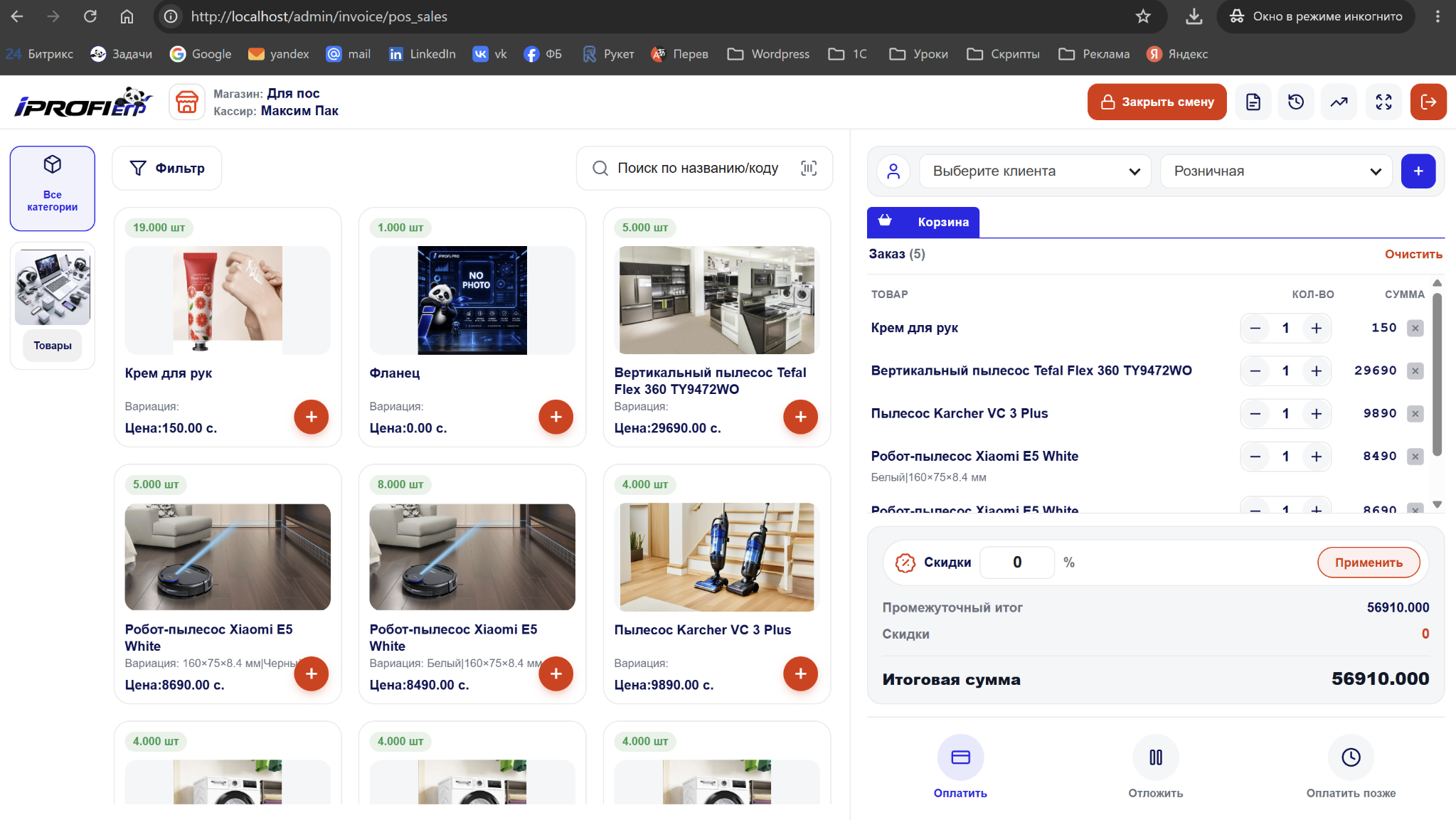Screen dimensions: 1456x820
Task: Click the Оплатить позже clock icon
Action: 1351,757
